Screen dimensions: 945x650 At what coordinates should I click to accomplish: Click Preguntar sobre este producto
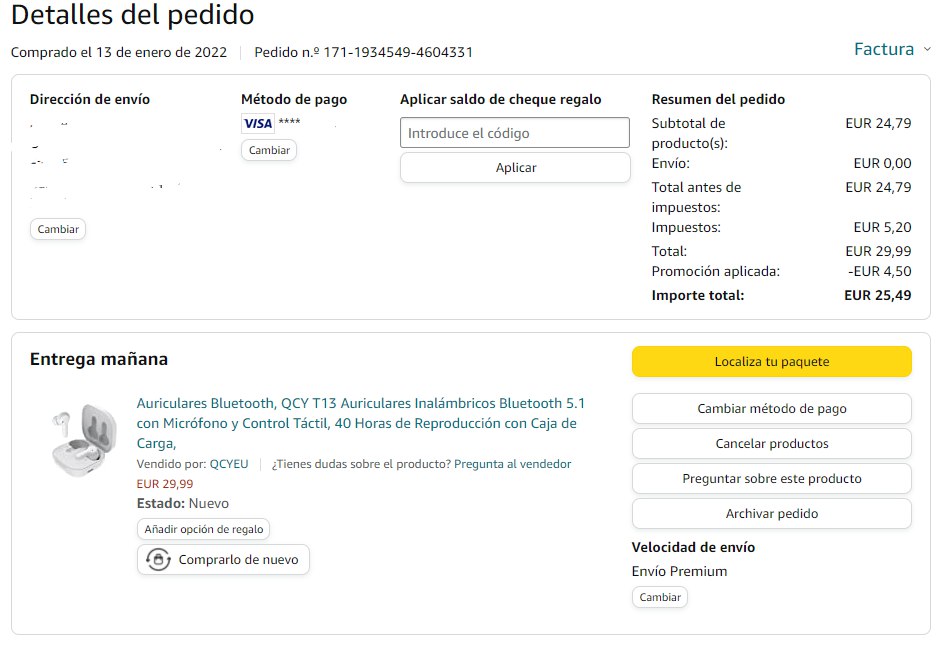[x=771, y=479]
